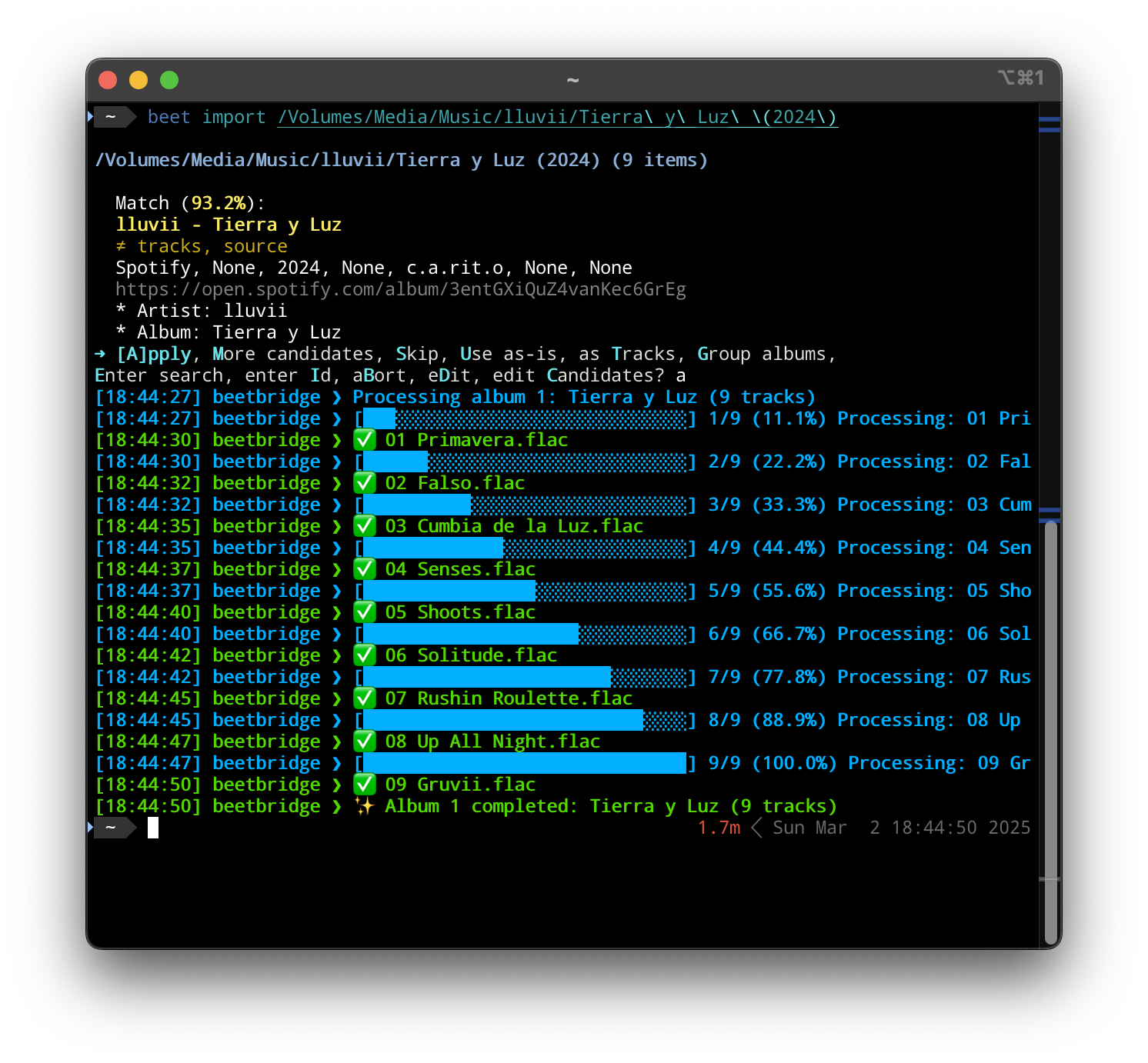
Task: Click the checkmark beside 08 Up All Night.flac
Action: tap(365, 741)
